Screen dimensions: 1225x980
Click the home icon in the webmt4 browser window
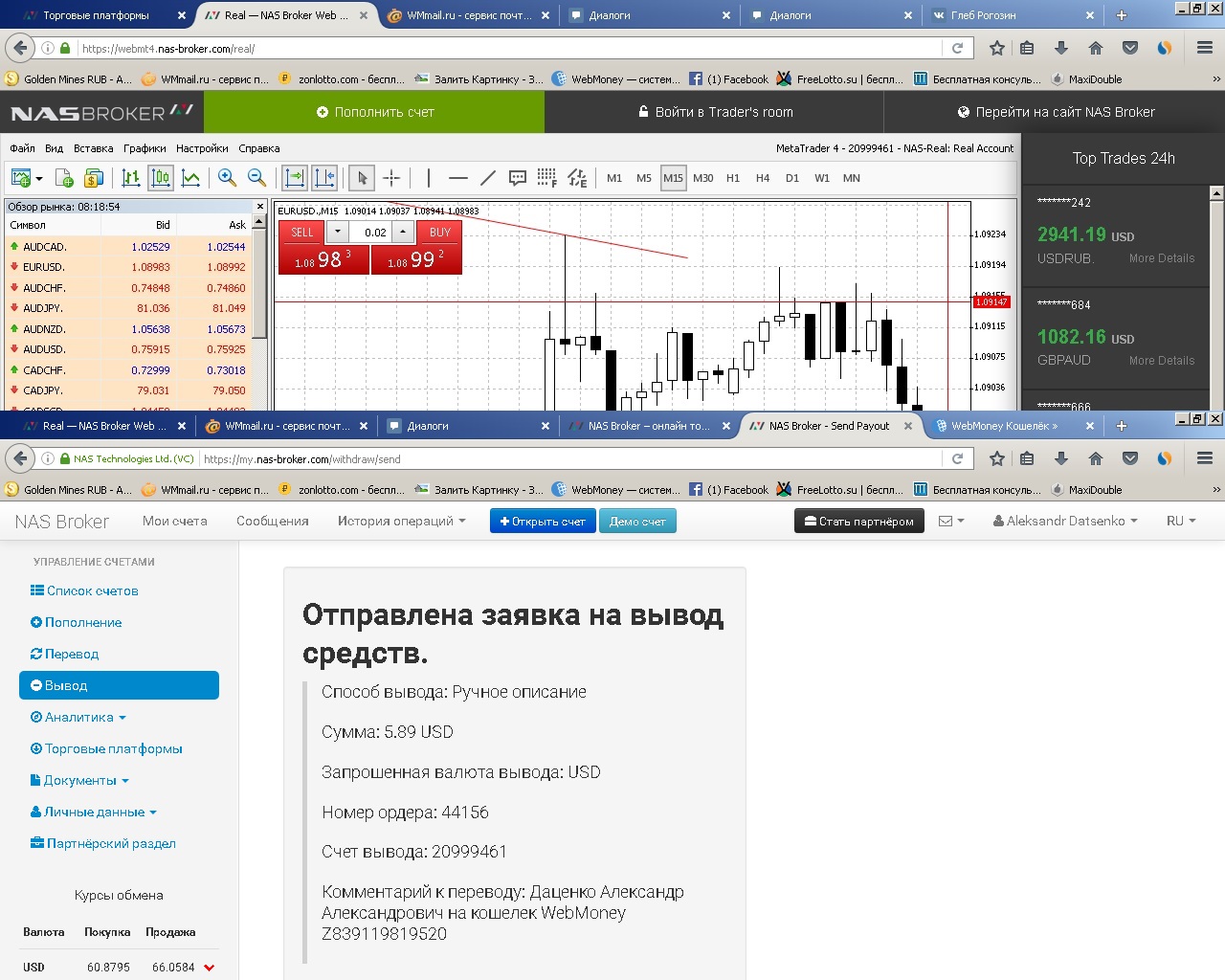1096,48
